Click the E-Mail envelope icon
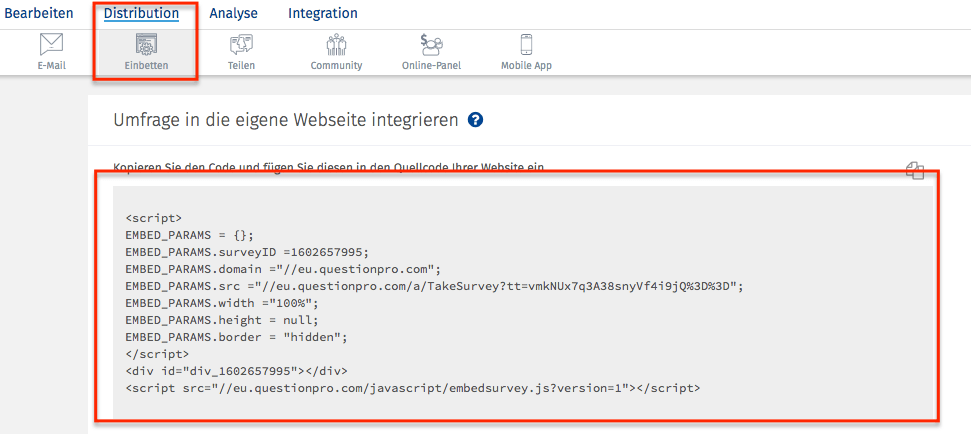Image resolution: width=971 pixels, height=434 pixels. pos(51,45)
